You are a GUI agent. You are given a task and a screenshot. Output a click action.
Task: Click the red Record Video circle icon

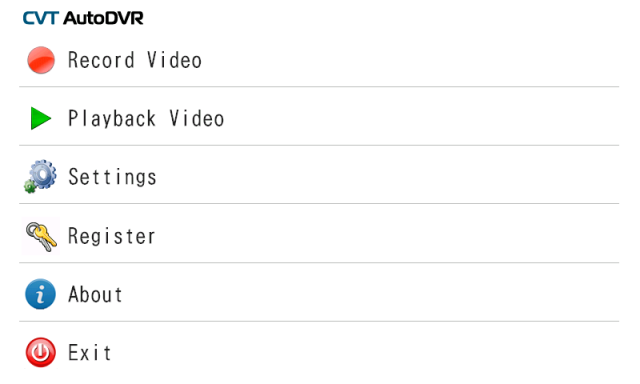click(41, 60)
